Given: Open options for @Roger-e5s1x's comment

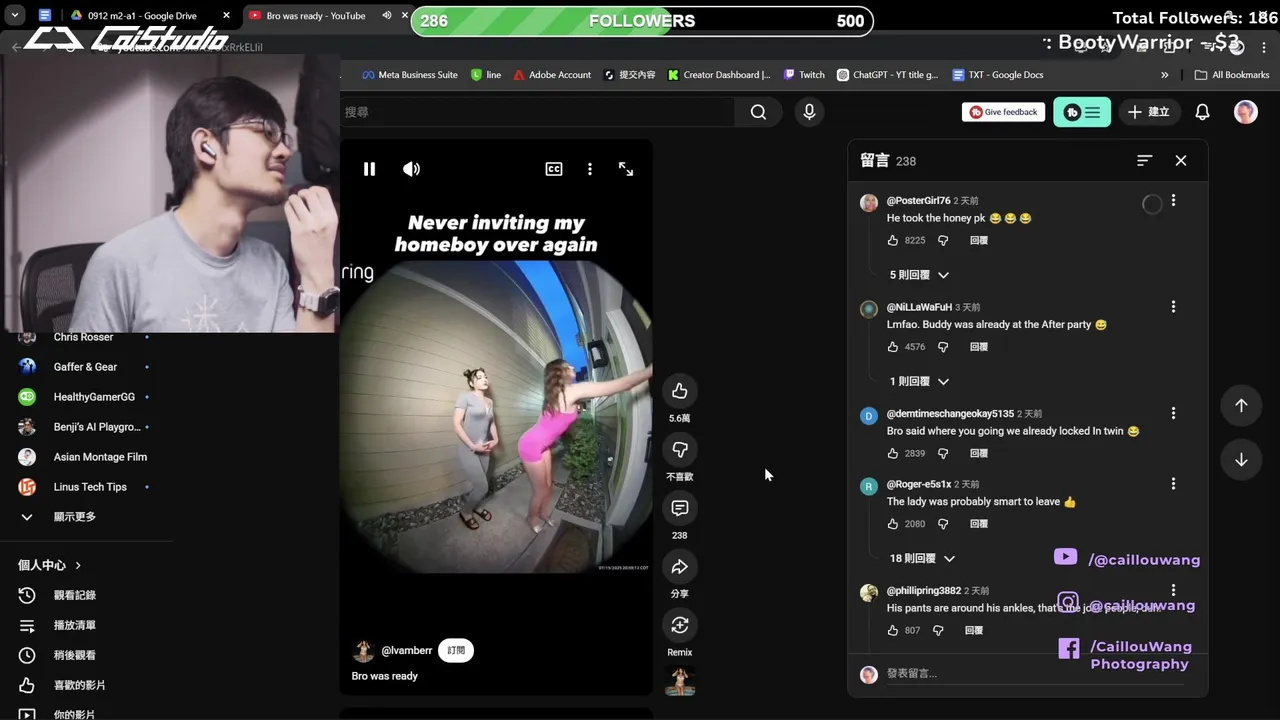Looking at the screenshot, I should tap(1173, 484).
